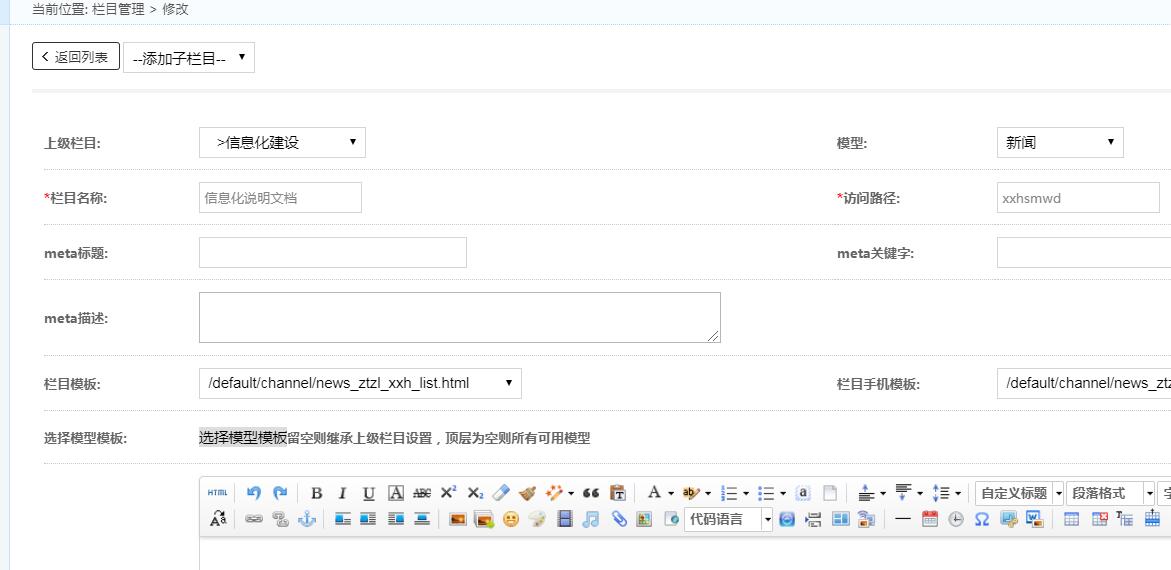The height and width of the screenshot is (570, 1171).
Task: Insert a blockquote
Action: 591,493
